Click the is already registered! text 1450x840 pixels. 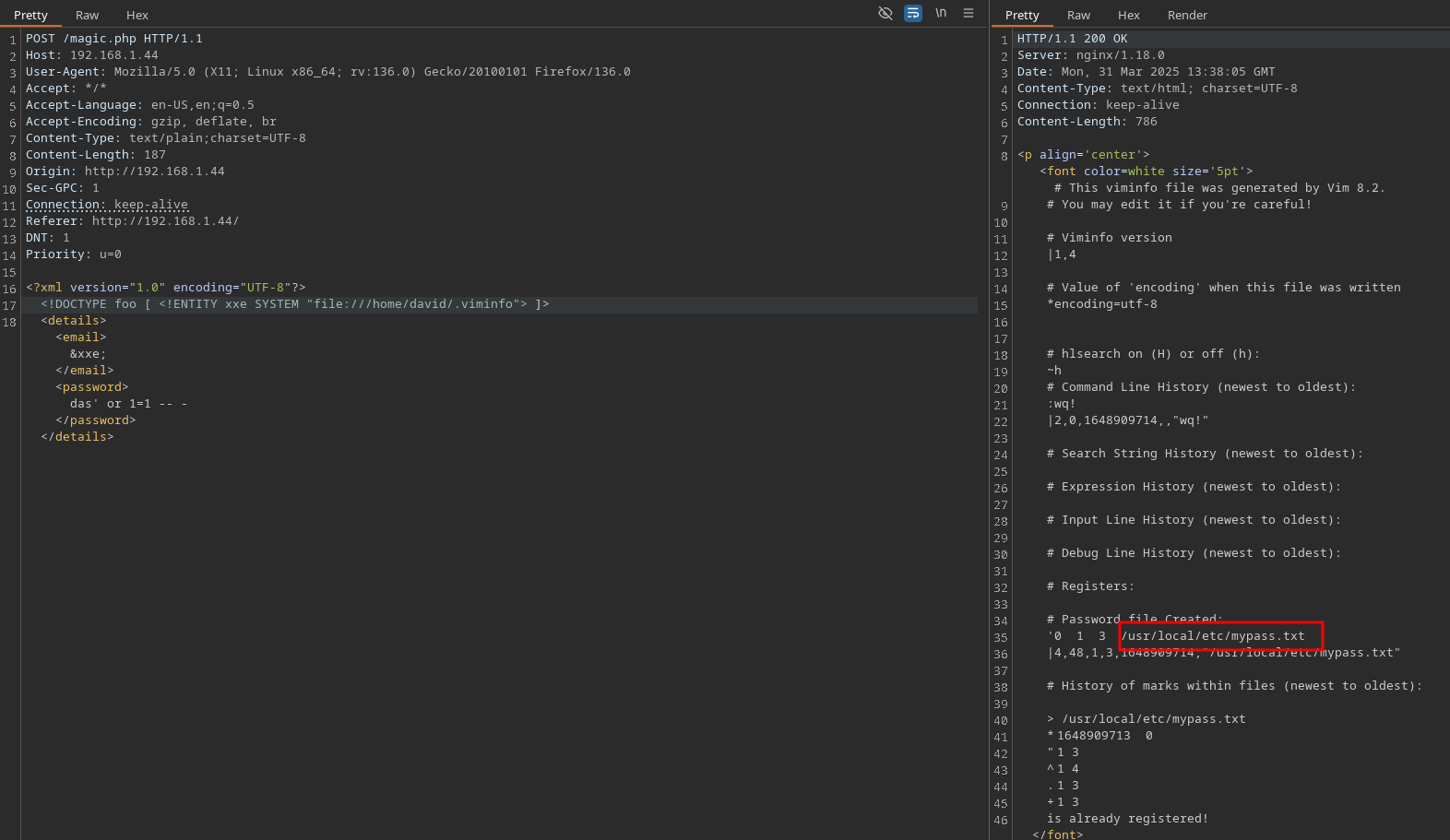pos(1128,819)
